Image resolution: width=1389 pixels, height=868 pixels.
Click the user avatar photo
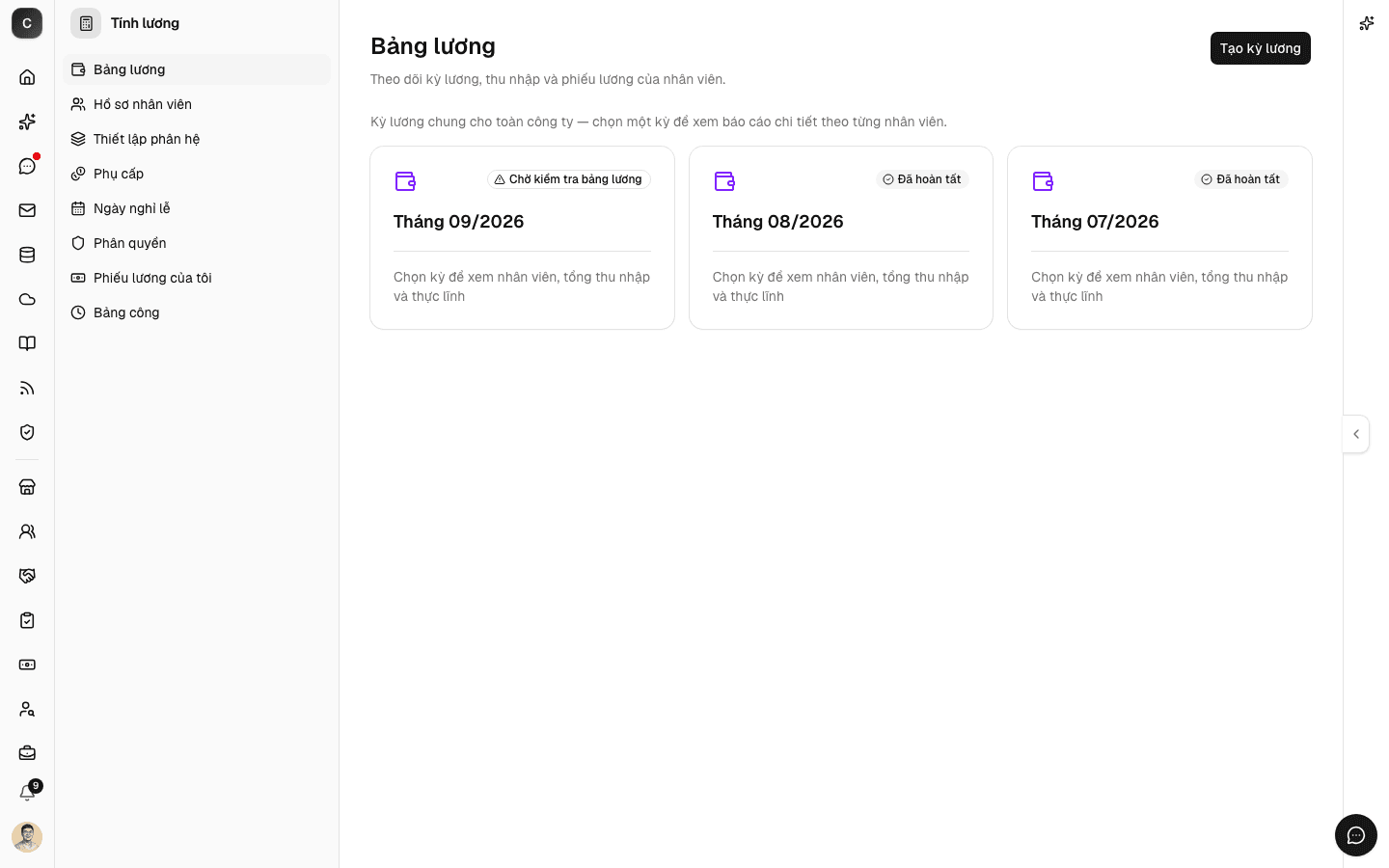pos(27,837)
